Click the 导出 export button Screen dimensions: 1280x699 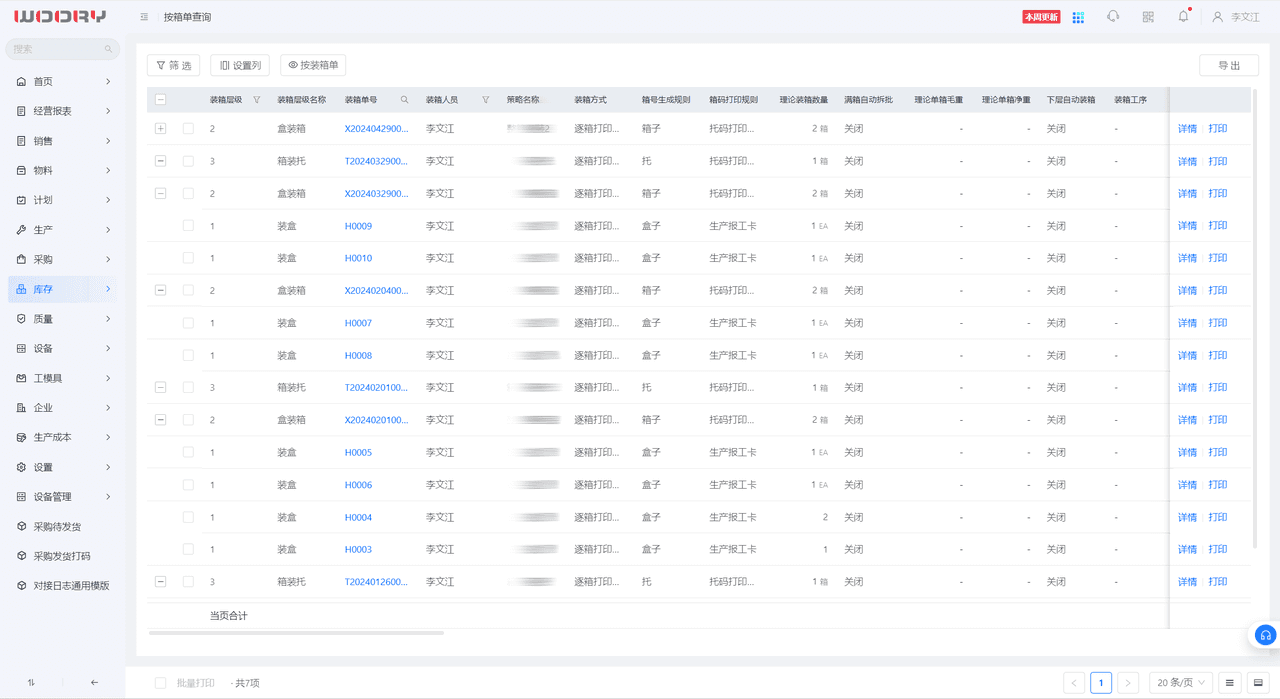tap(1229, 65)
